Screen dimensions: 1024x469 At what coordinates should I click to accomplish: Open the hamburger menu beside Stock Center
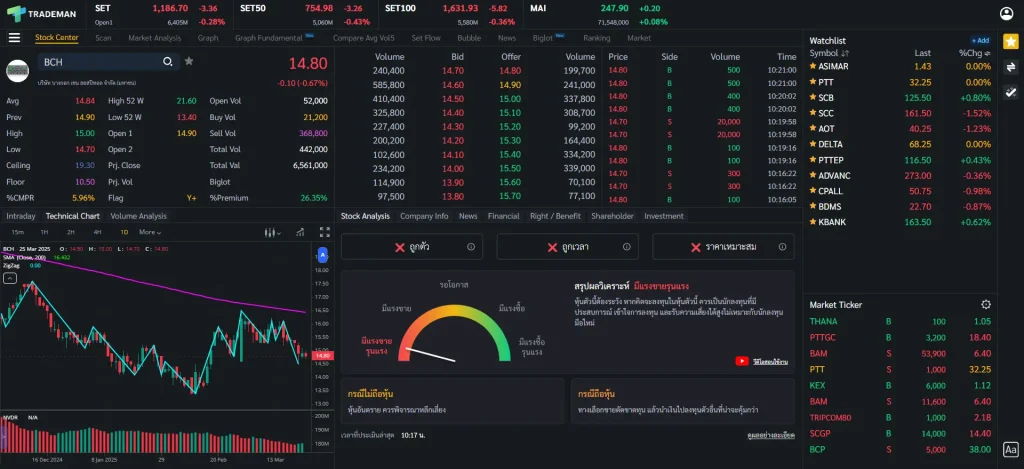point(14,38)
